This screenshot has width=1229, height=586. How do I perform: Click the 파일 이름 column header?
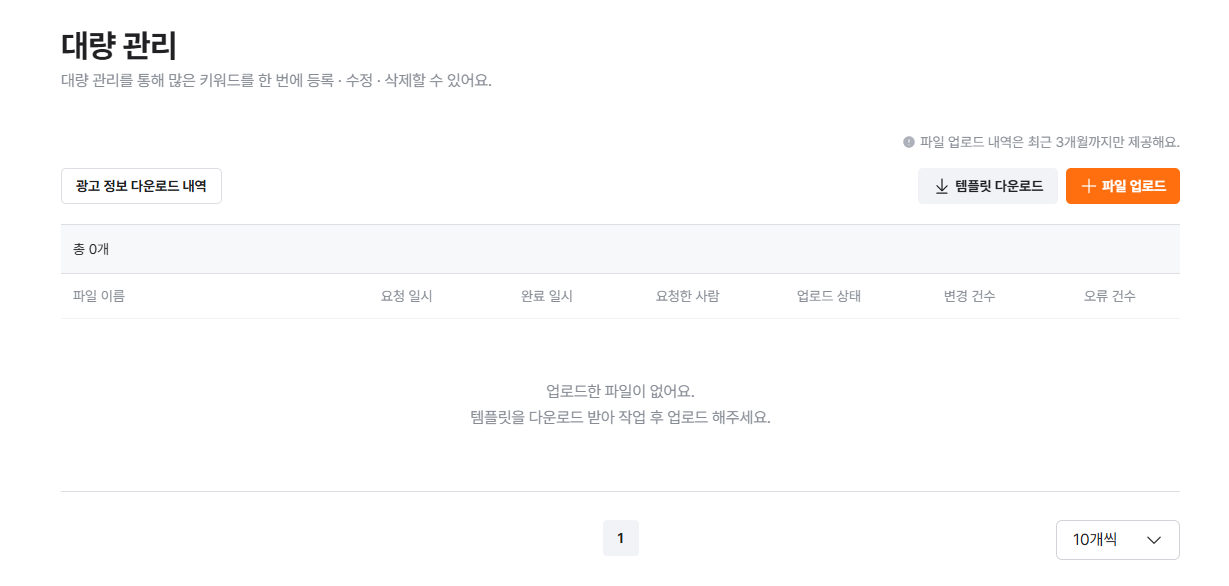point(99,296)
